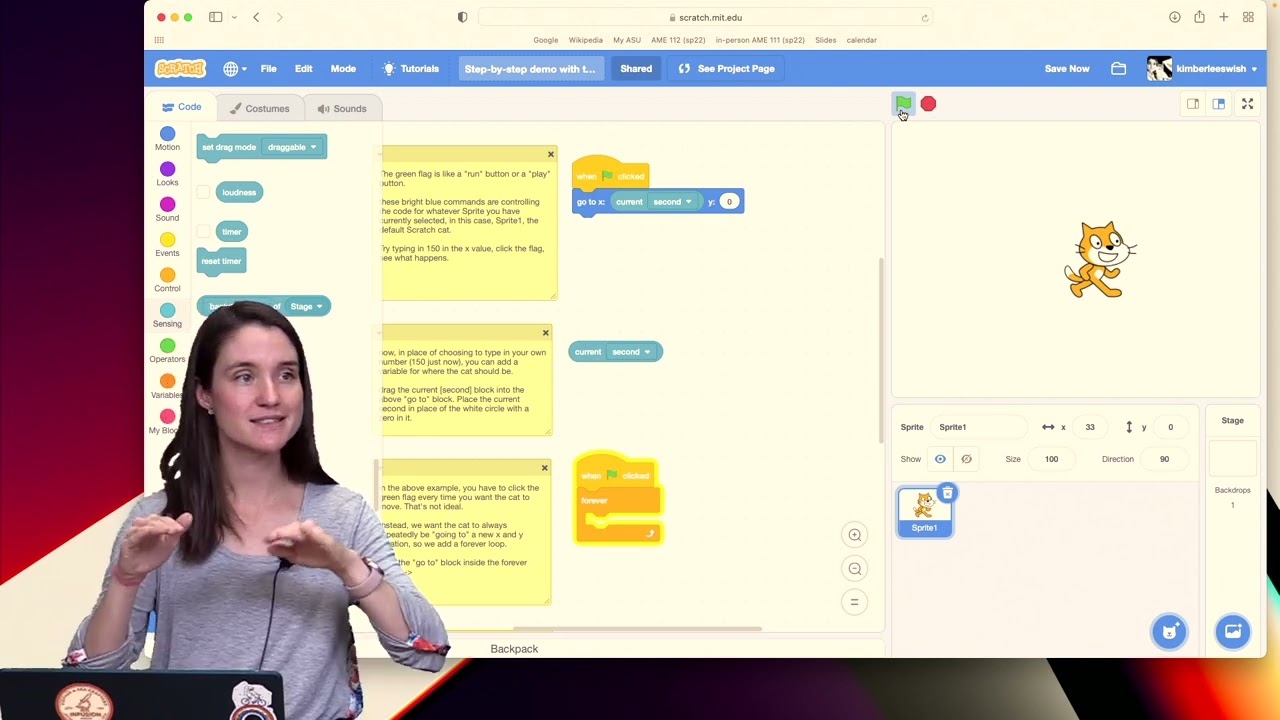Click See Project Page

point(727,69)
